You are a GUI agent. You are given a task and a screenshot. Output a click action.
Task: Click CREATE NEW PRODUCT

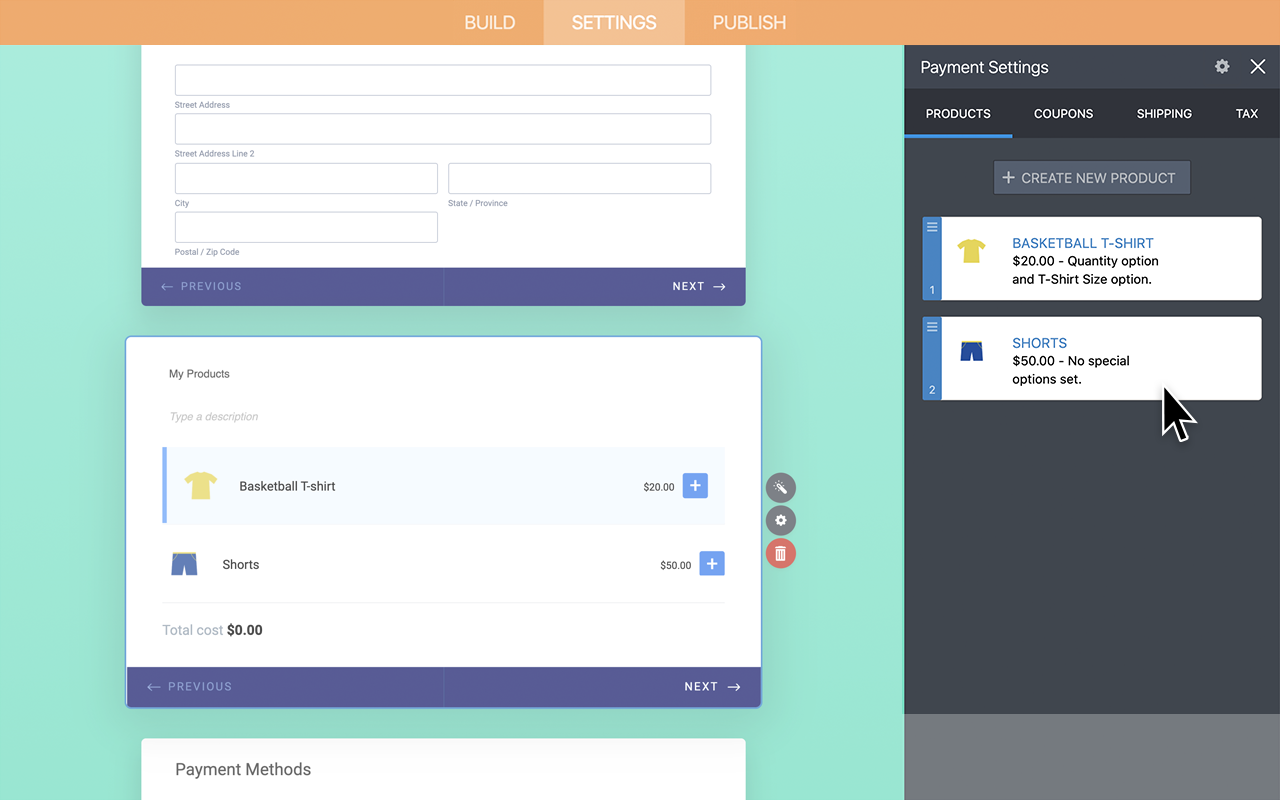tap(1091, 177)
